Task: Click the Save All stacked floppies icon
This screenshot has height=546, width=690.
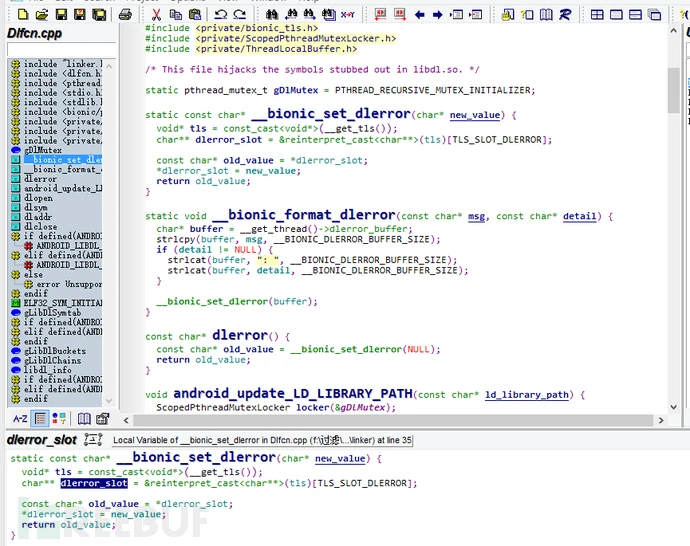Action: [x=99, y=15]
